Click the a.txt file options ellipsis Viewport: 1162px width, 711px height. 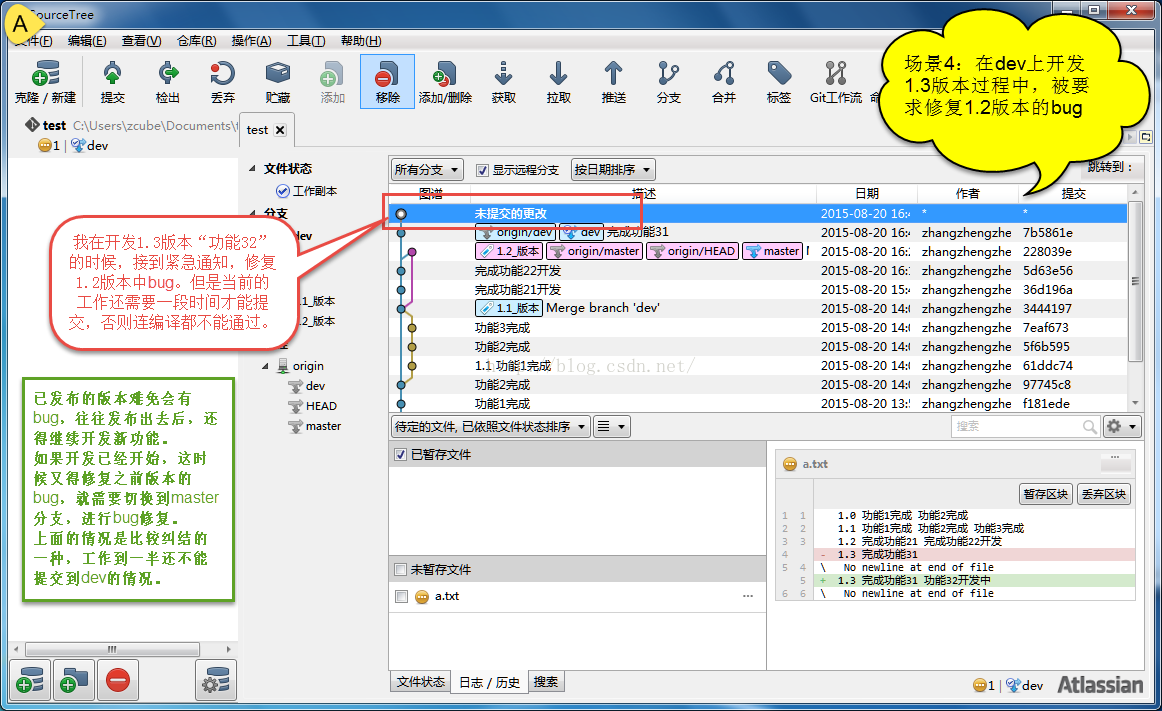tap(748, 596)
